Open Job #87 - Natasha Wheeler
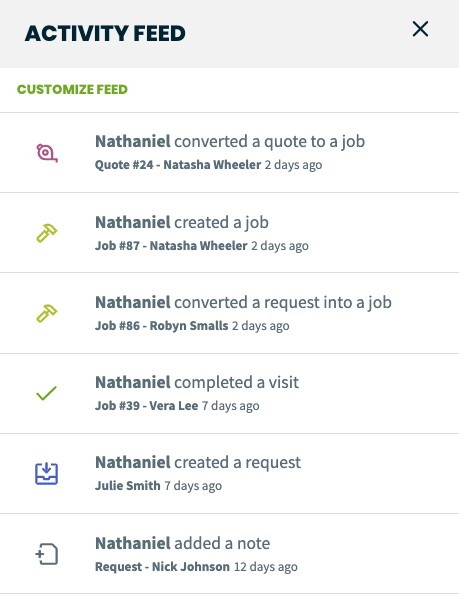 (171, 246)
